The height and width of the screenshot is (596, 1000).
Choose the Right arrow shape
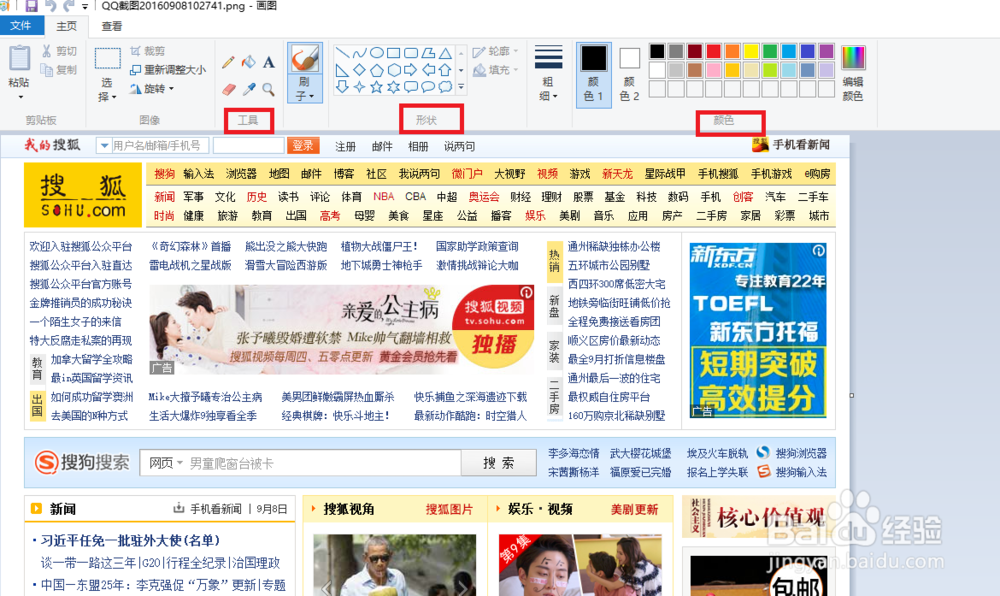pyautogui.click(x=411, y=70)
